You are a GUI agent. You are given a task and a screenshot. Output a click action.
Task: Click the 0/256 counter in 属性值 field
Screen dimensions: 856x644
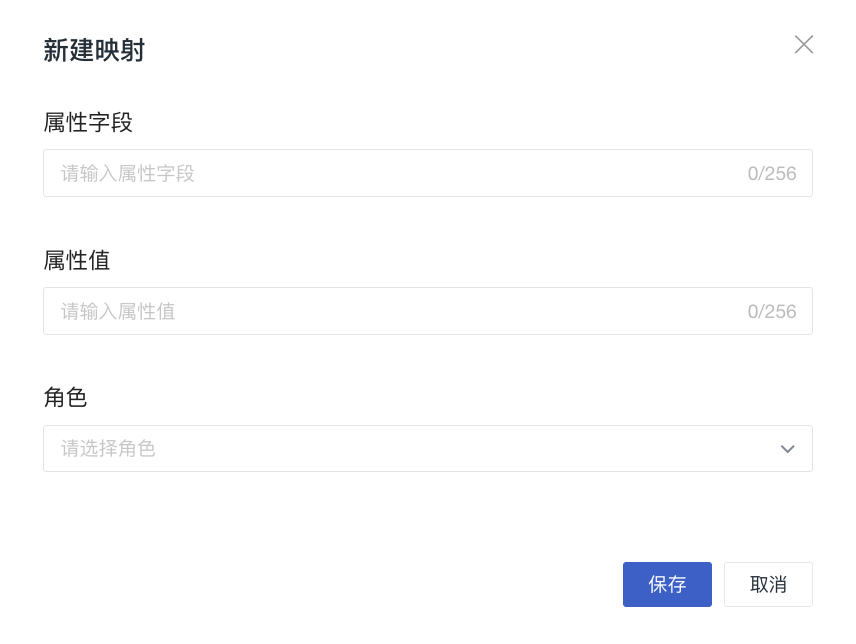(x=772, y=311)
